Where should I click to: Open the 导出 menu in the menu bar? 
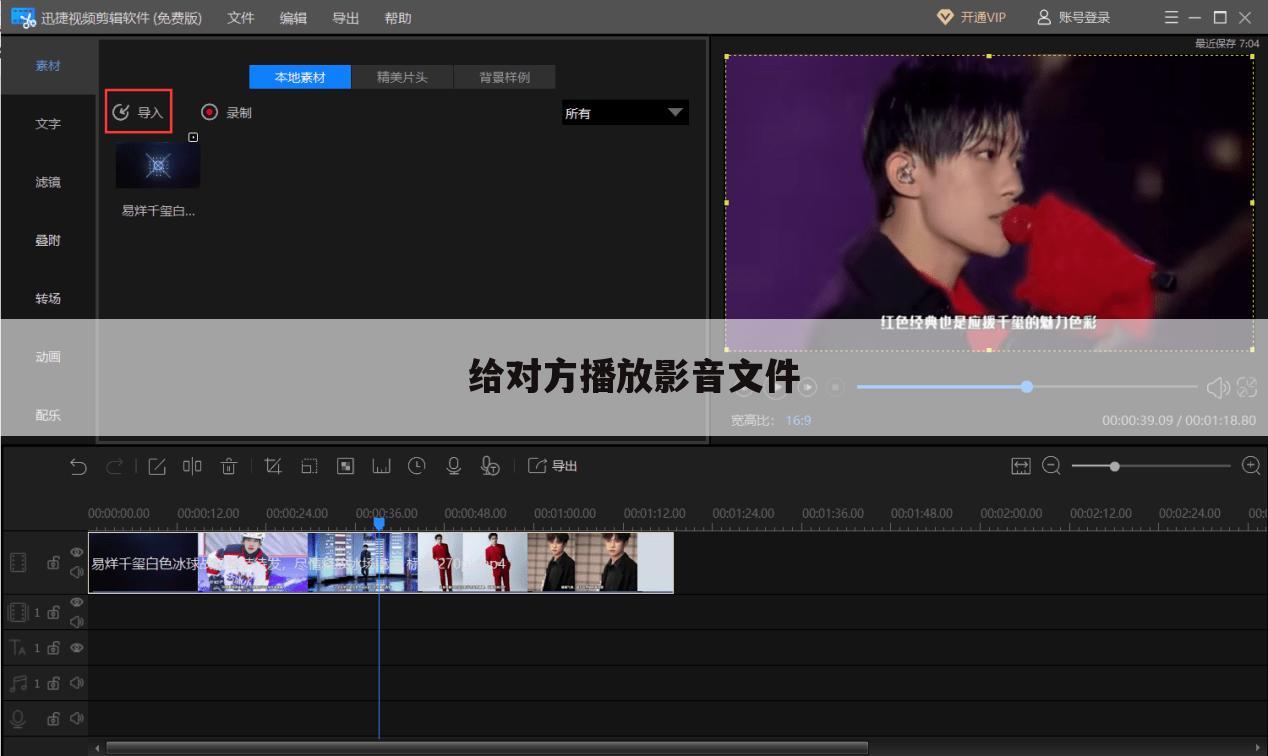click(x=345, y=18)
